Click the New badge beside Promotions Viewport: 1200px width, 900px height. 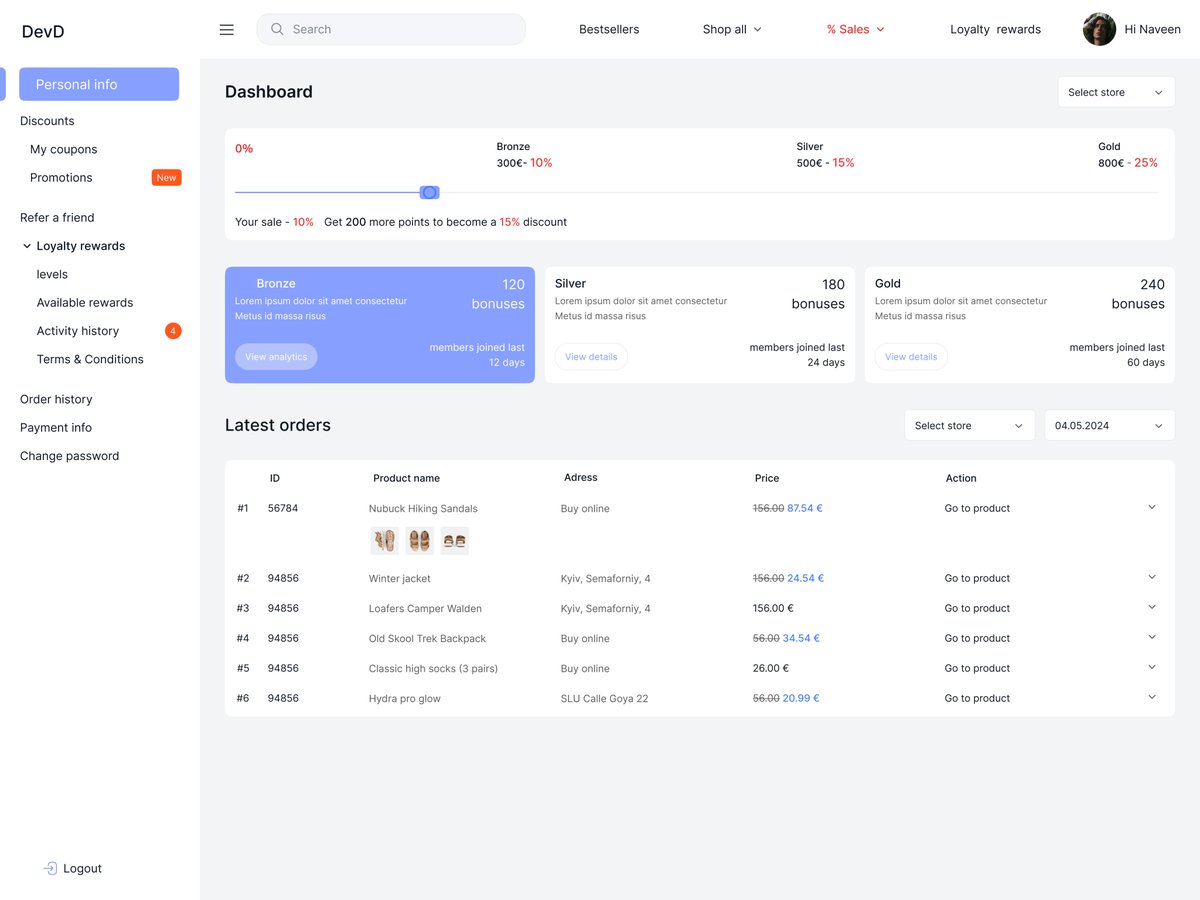coord(166,178)
